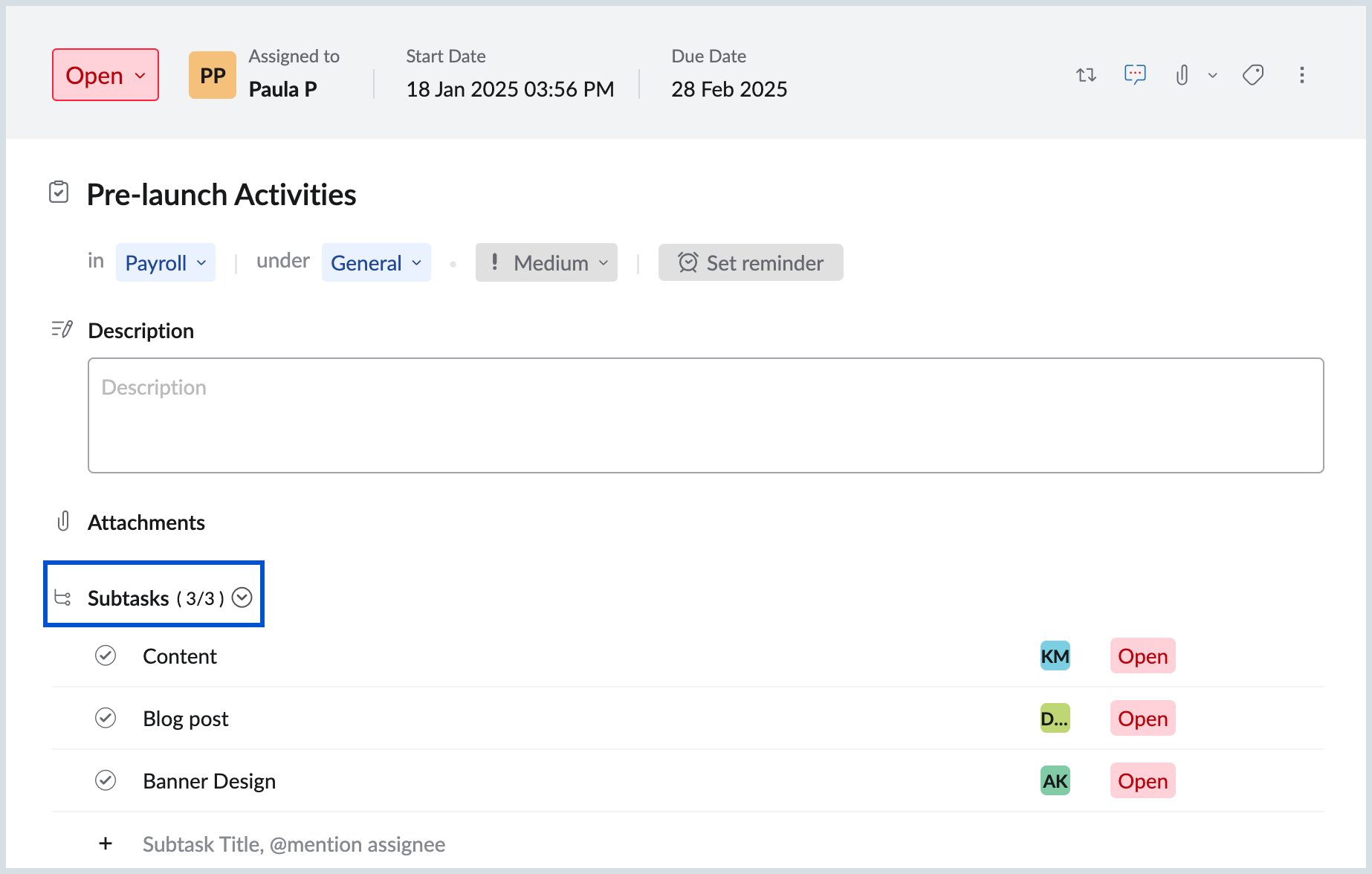The width and height of the screenshot is (1372, 874).
Task: Click the plus icon to add subtask
Action: (106, 843)
